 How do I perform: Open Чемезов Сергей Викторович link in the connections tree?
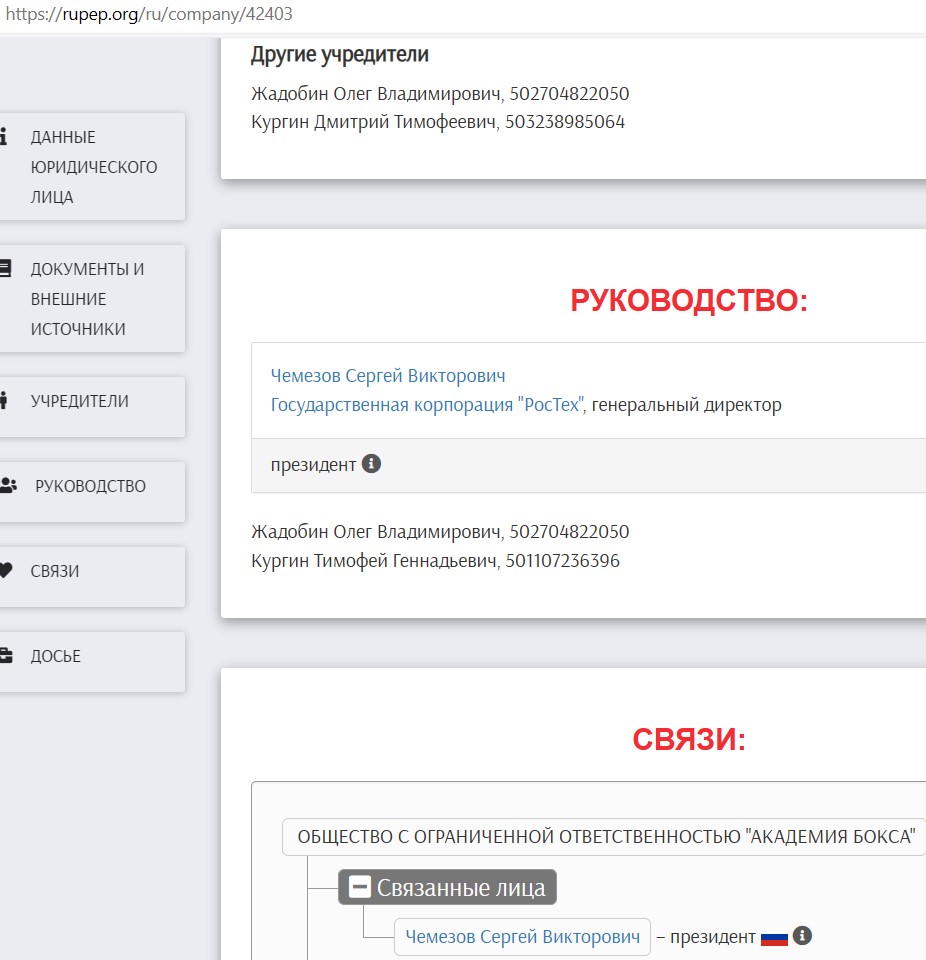point(522,937)
